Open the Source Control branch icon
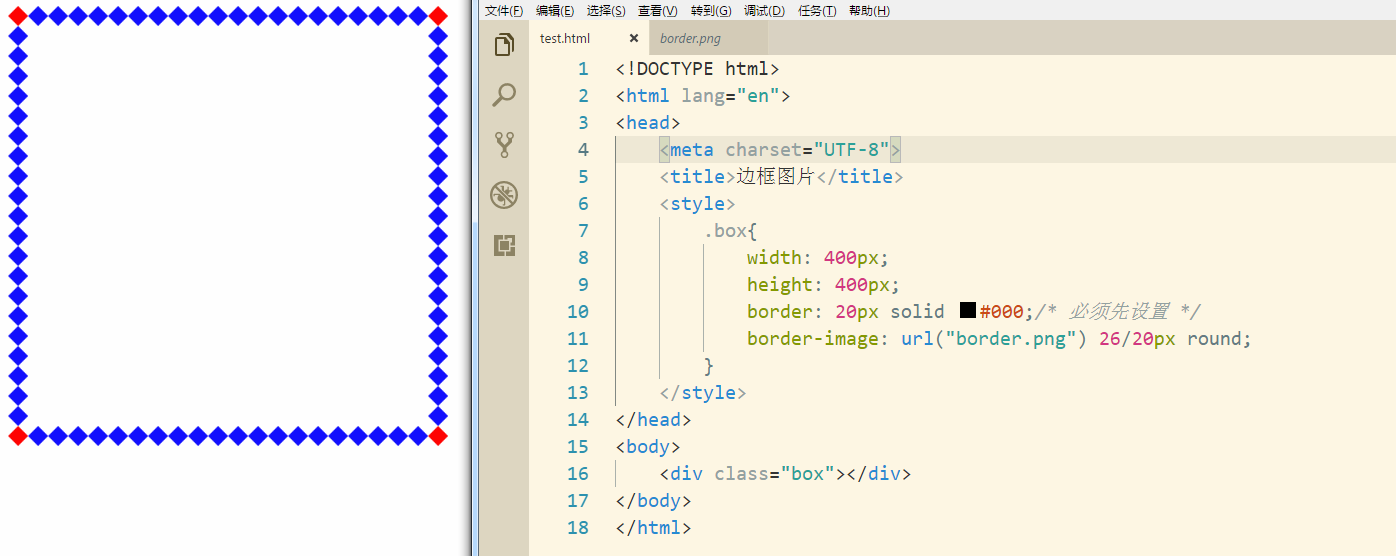The width and height of the screenshot is (1396, 556). click(504, 145)
